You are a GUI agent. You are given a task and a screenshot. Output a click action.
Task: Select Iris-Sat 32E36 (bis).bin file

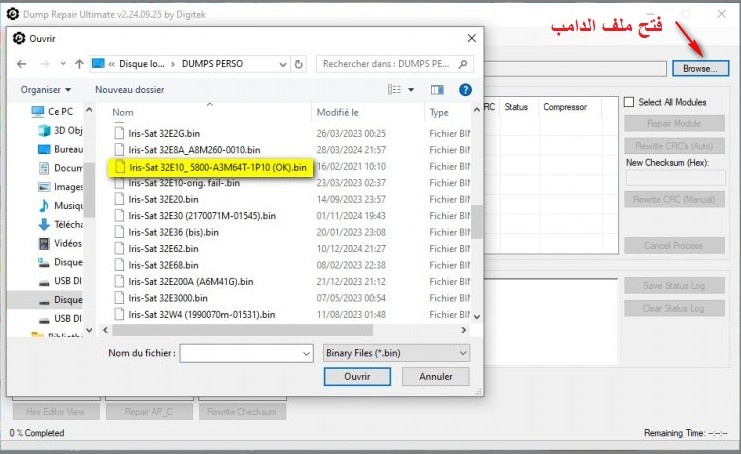[173, 232]
